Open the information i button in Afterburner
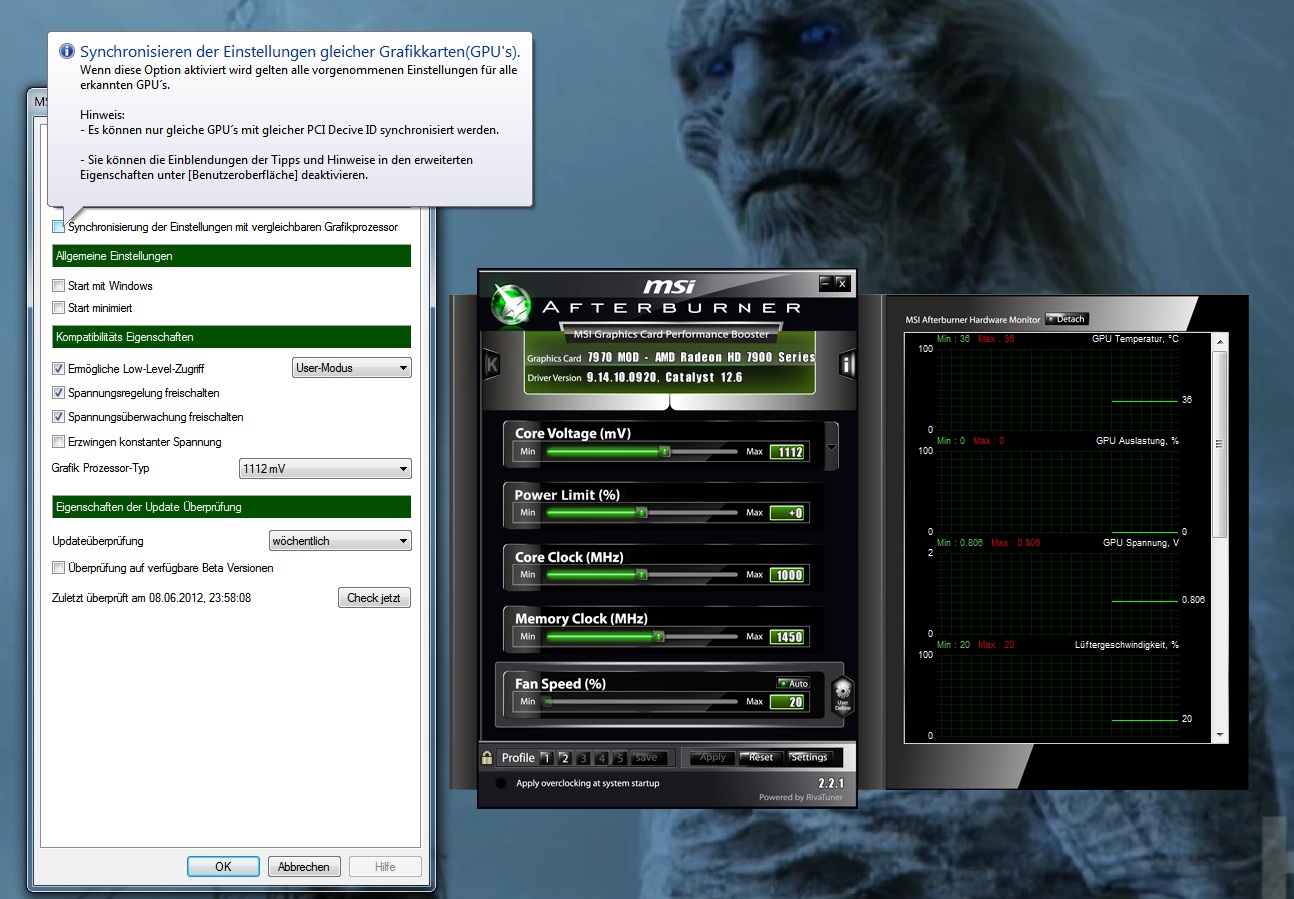 pyautogui.click(x=848, y=364)
